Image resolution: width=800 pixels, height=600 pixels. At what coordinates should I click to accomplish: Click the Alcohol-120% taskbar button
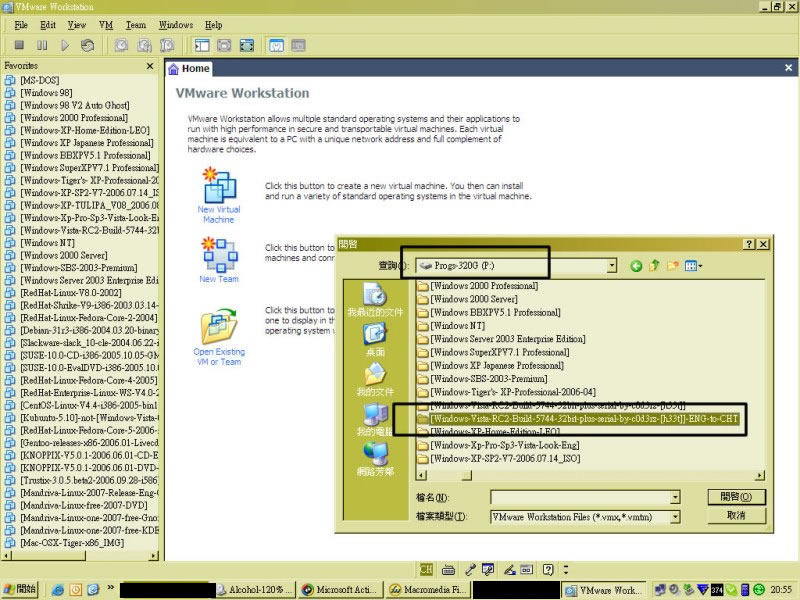[x=254, y=589]
